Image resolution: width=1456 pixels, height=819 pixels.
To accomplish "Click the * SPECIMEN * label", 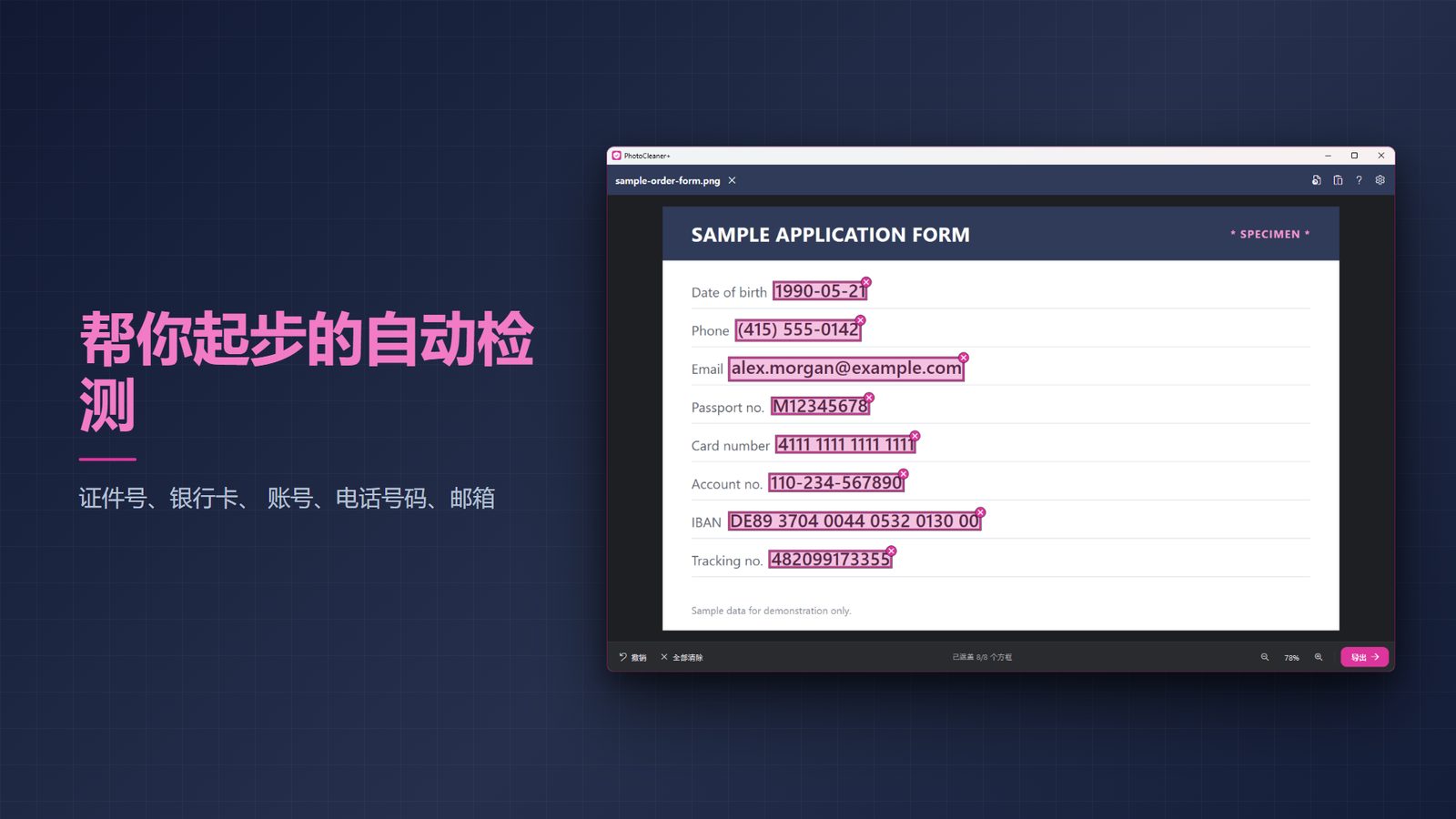I will click(1270, 234).
